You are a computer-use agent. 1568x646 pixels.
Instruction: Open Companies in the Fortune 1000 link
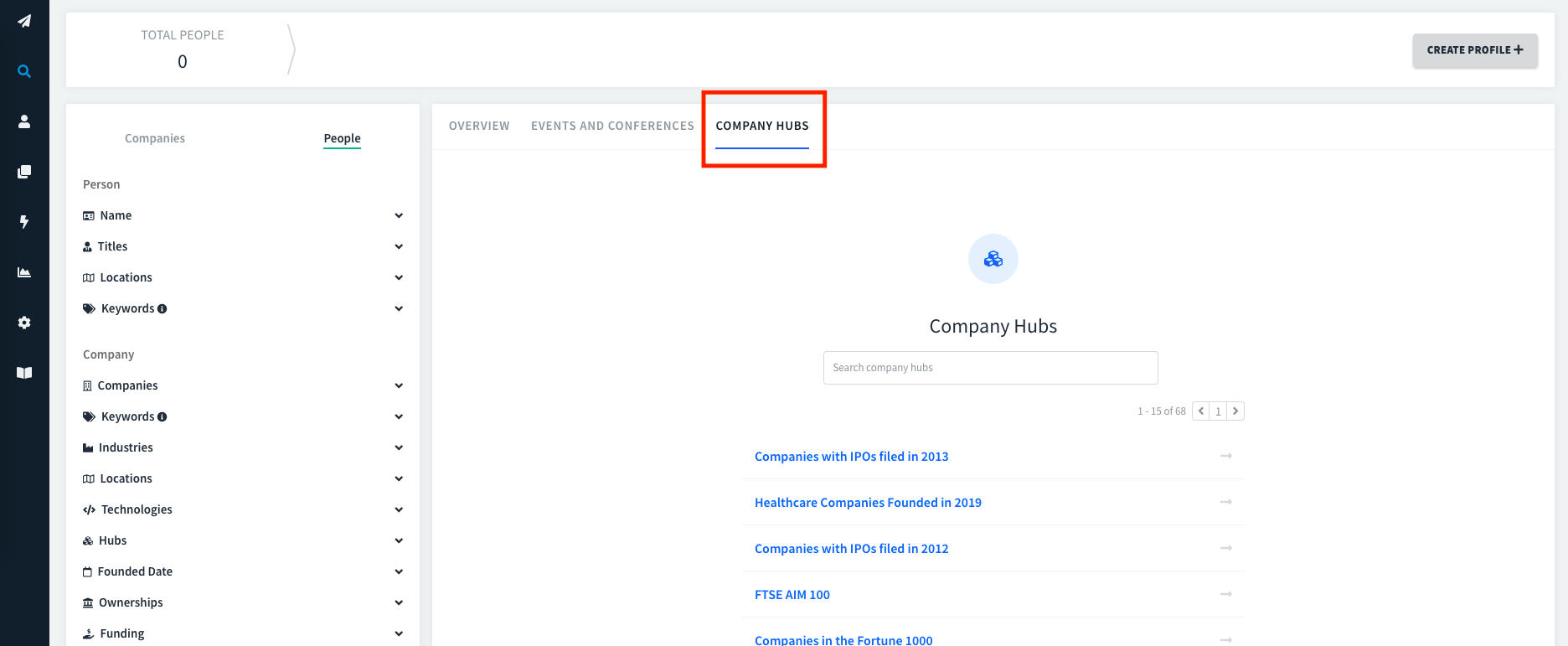(843, 639)
